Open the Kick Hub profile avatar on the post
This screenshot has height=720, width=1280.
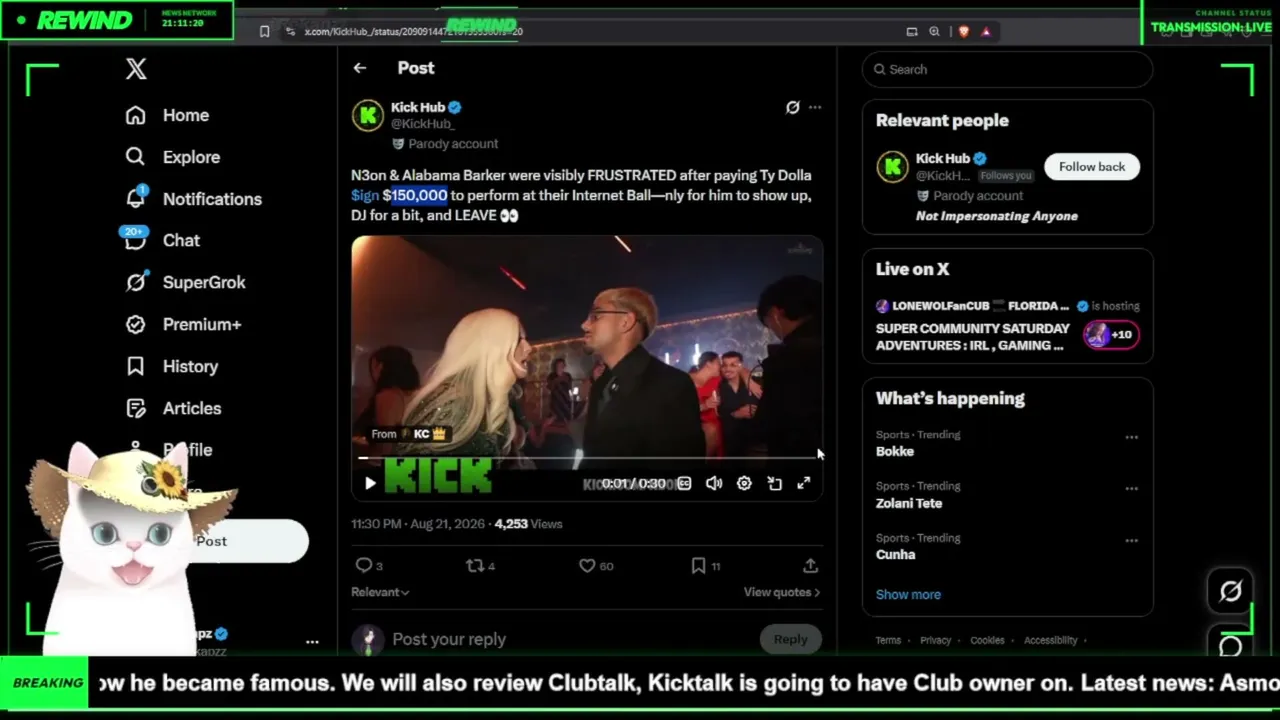pyautogui.click(x=368, y=116)
